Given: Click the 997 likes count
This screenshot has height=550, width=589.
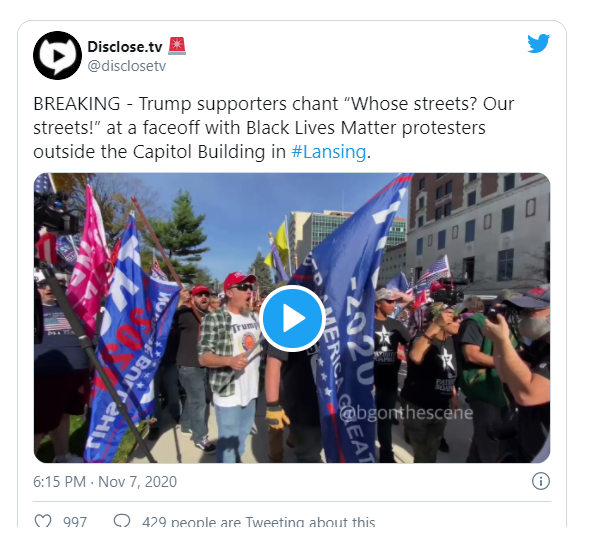Looking at the screenshot, I should 75,521.
